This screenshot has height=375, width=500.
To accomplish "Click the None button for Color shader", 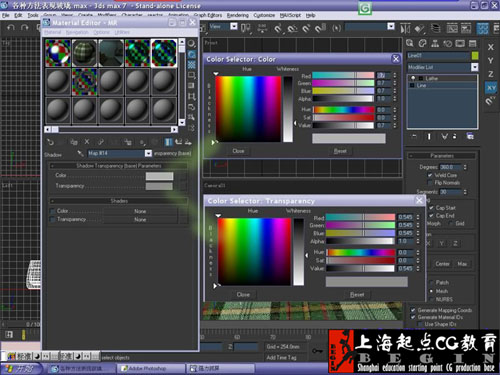I will 140,211.
